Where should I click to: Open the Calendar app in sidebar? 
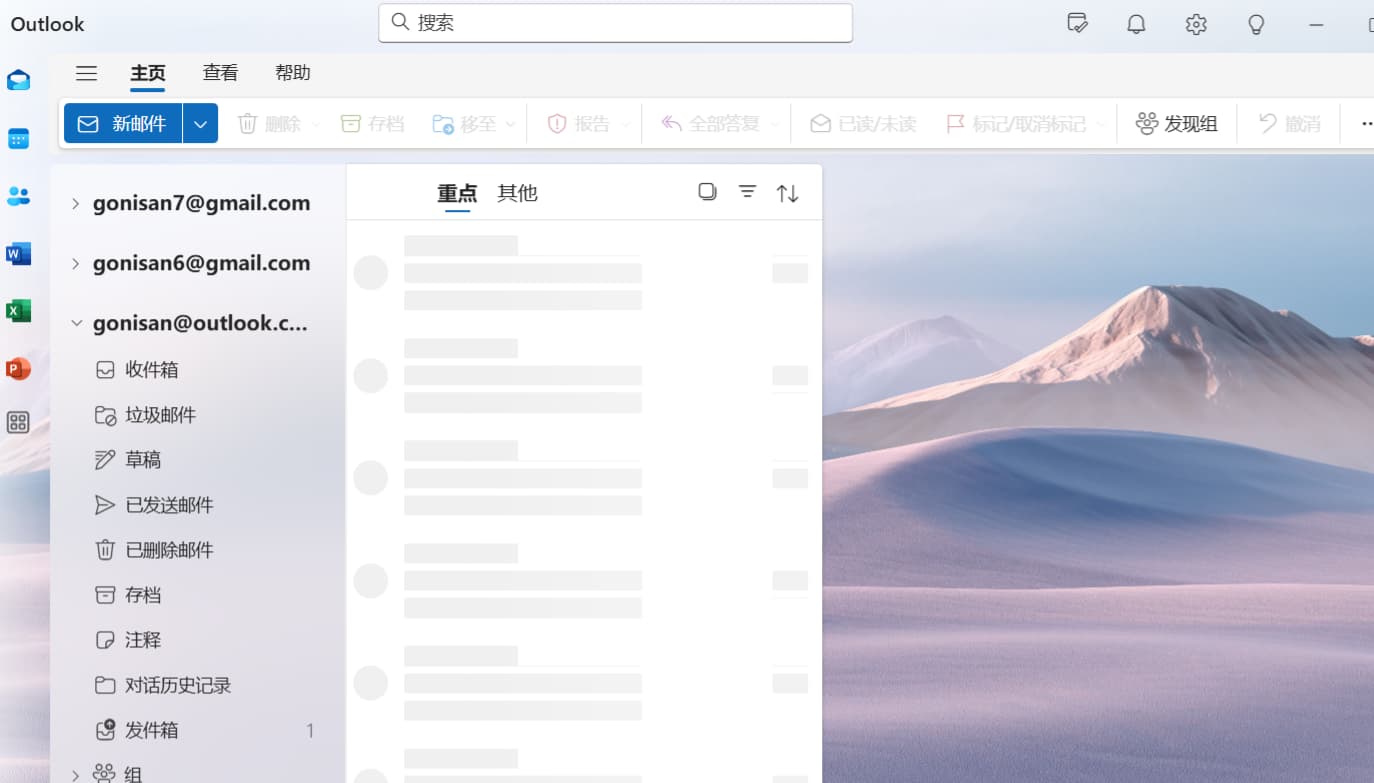click(x=18, y=139)
